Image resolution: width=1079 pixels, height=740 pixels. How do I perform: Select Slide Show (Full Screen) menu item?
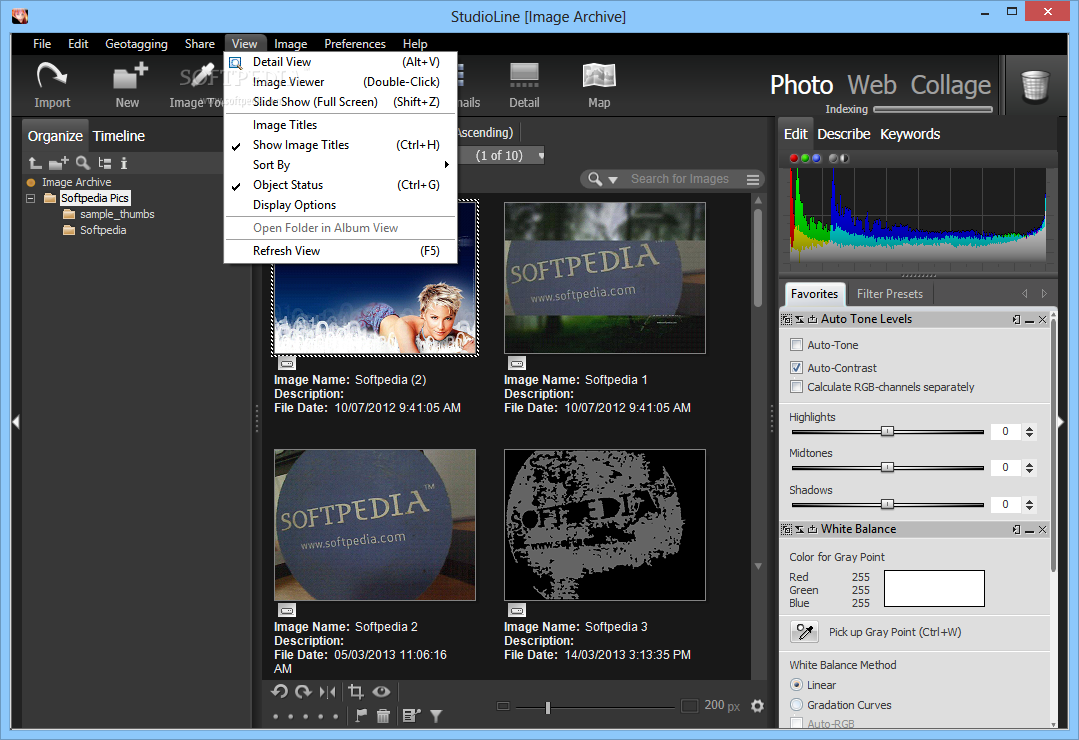[x=341, y=102]
